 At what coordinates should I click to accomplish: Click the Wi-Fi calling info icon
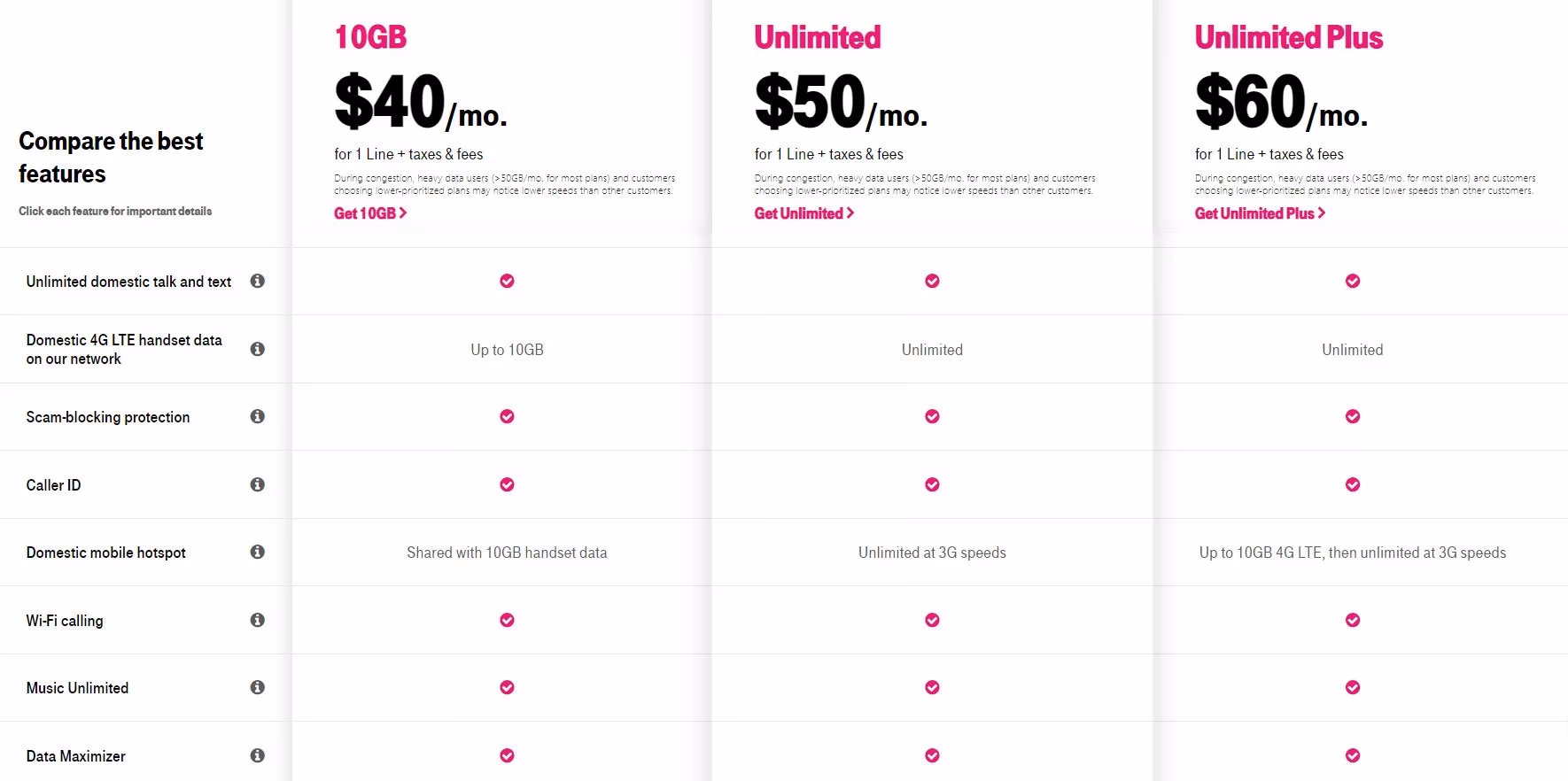(x=258, y=619)
